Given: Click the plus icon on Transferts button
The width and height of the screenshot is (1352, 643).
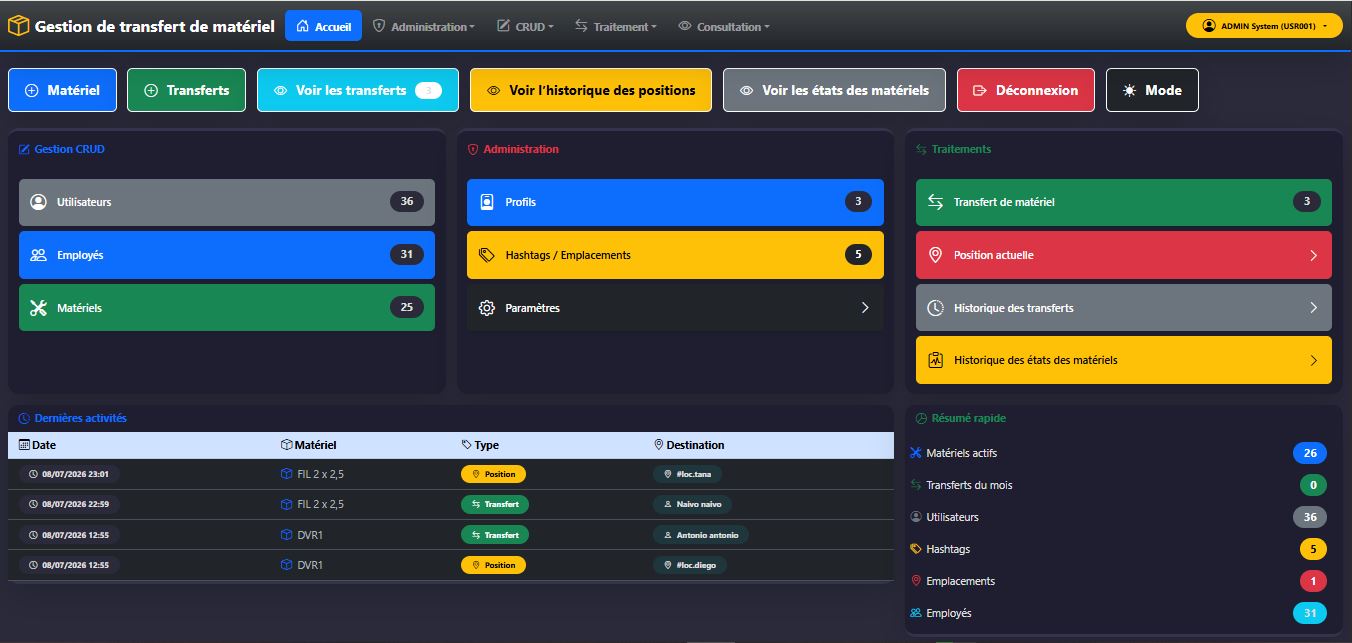Looking at the screenshot, I should [x=151, y=90].
